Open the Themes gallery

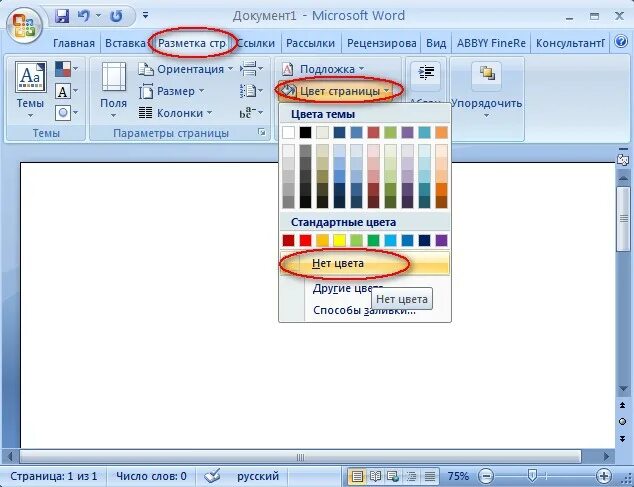(x=30, y=91)
